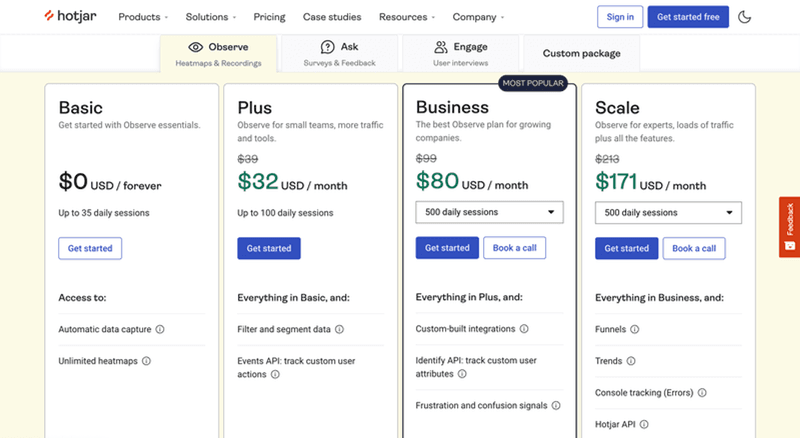Expand the Solutions navigation menu

pos(211,17)
